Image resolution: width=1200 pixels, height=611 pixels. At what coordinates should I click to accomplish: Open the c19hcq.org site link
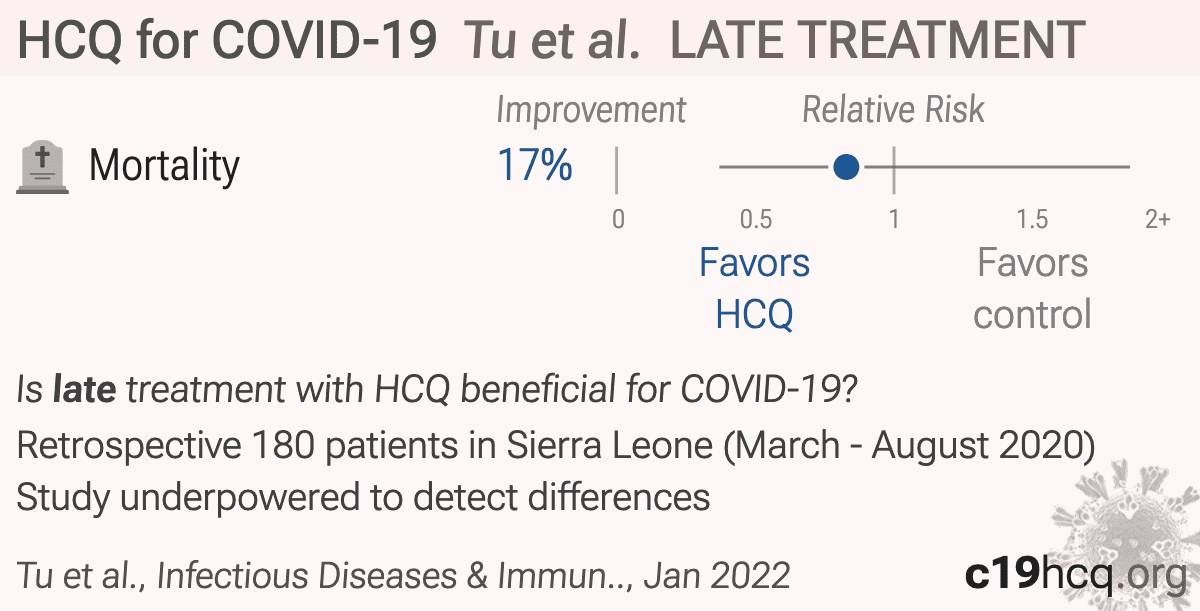1074,574
